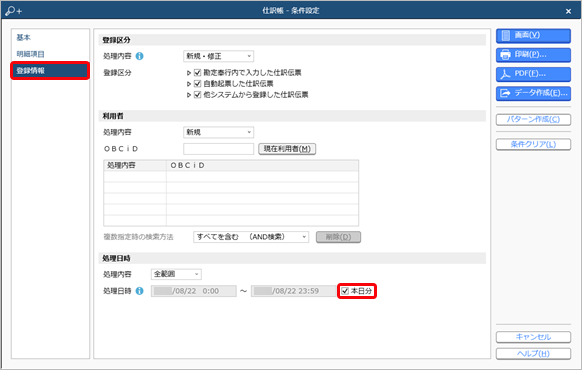Expand 自動起票した仕訳伝票 tree arrow

point(189,84)
